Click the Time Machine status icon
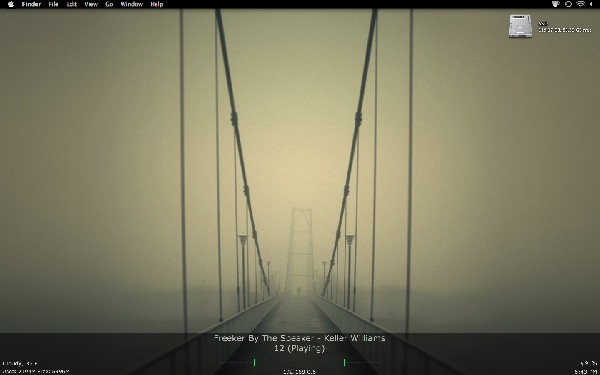600x375 pixels. (569, 4)
